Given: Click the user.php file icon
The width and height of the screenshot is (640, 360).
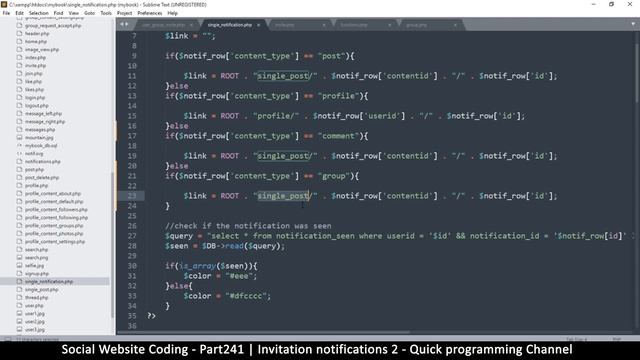Looking at the screenshot, I should point(19,305).
